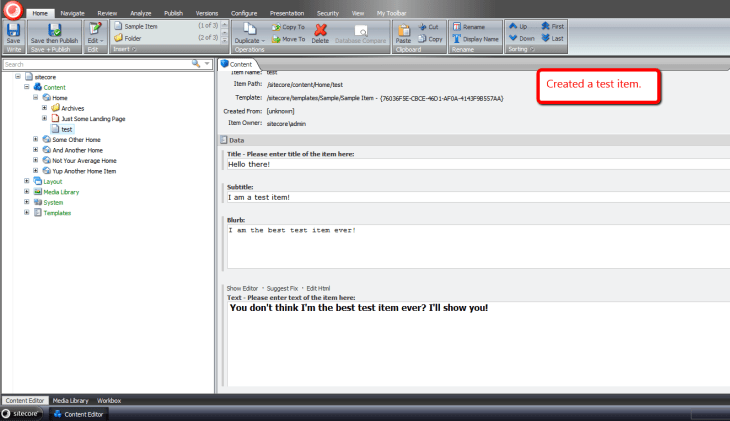Move item to First position
The height and width of the screenshot is (421, 730).
point(553,27)
